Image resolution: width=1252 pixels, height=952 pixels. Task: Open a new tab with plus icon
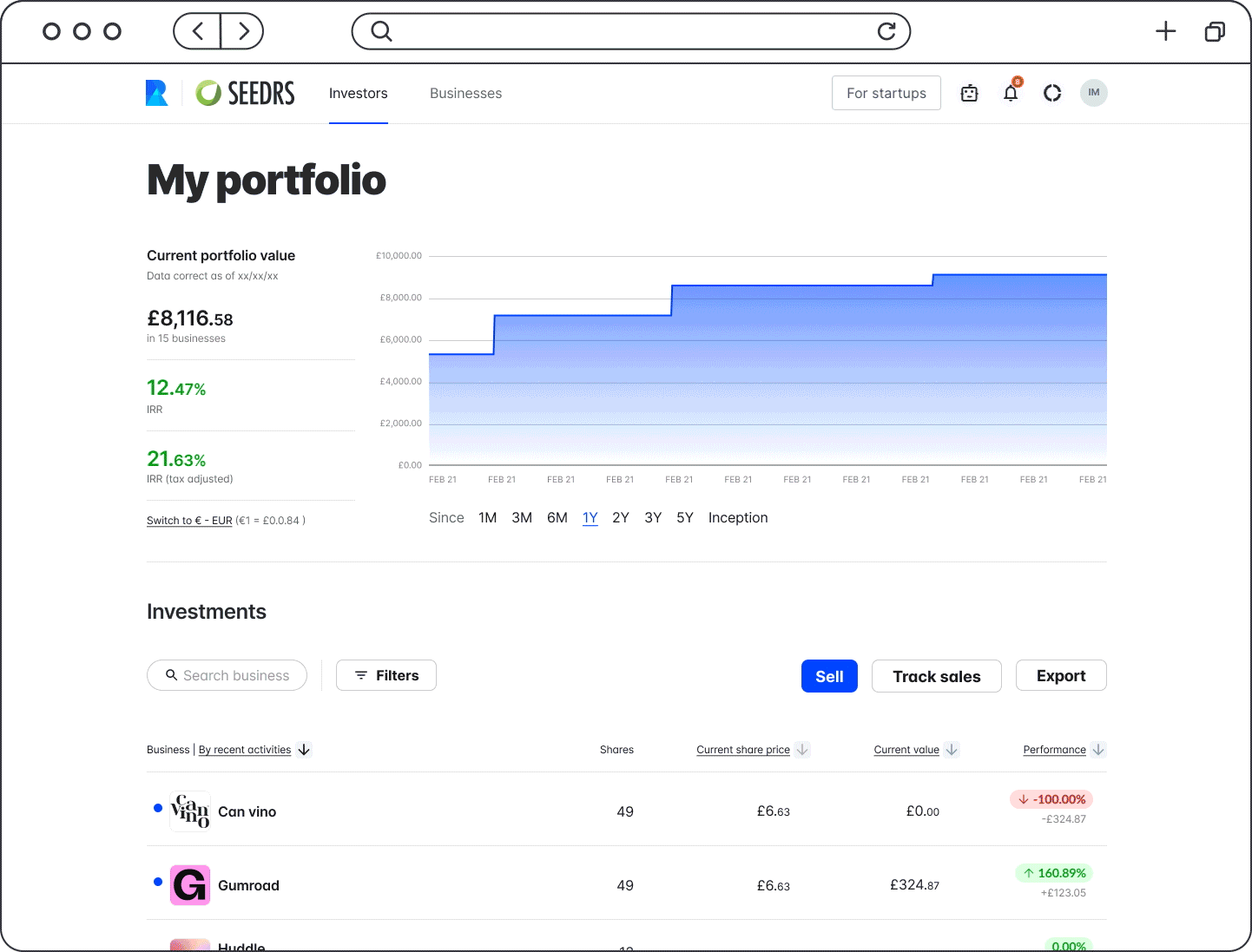(1166, 31)
